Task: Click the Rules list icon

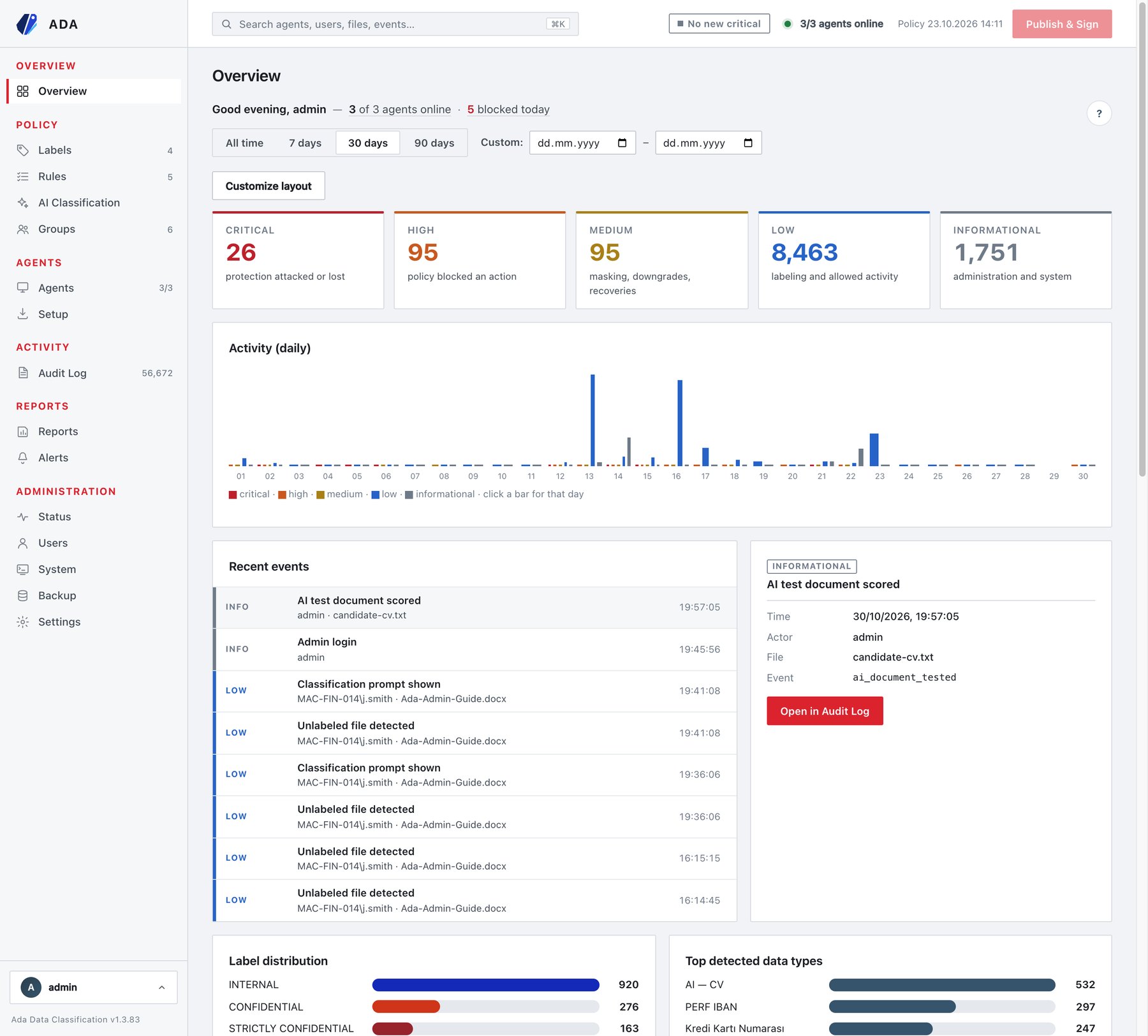Action: (23, 177)
